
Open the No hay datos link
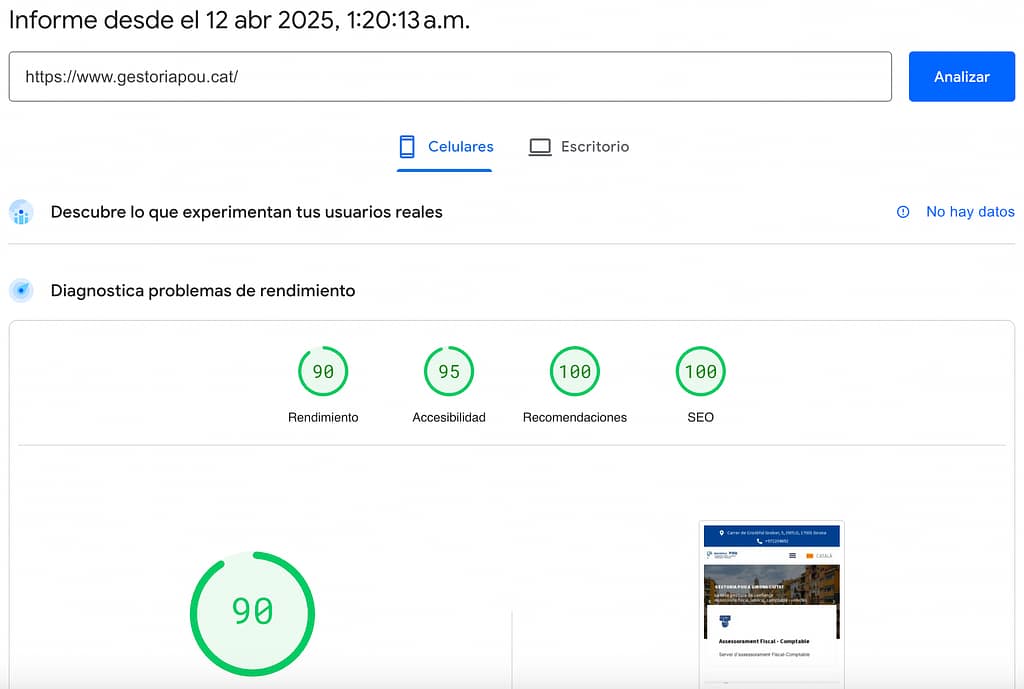click(969, 212)
